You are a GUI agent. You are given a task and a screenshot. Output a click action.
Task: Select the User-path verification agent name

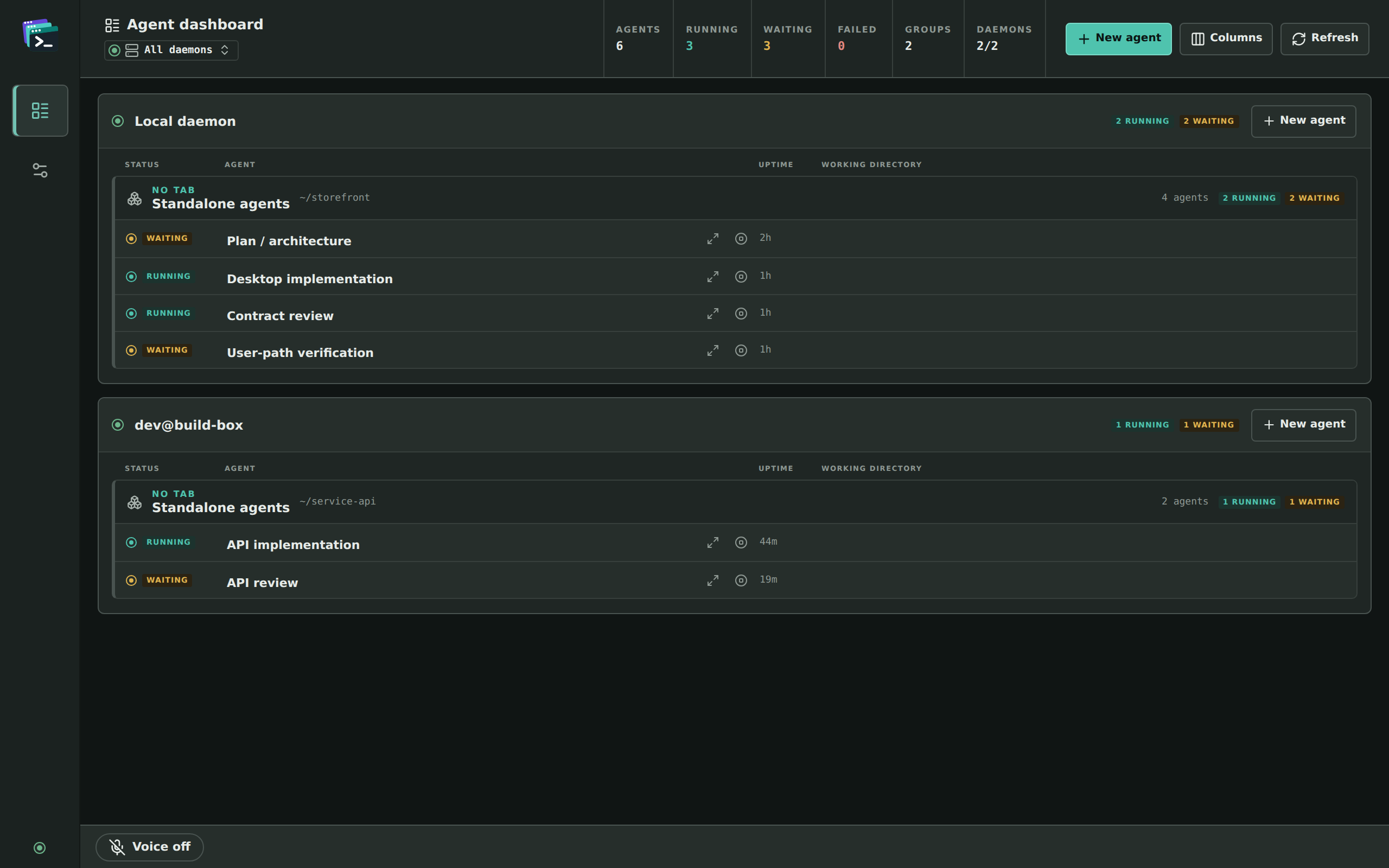(300, 353)
